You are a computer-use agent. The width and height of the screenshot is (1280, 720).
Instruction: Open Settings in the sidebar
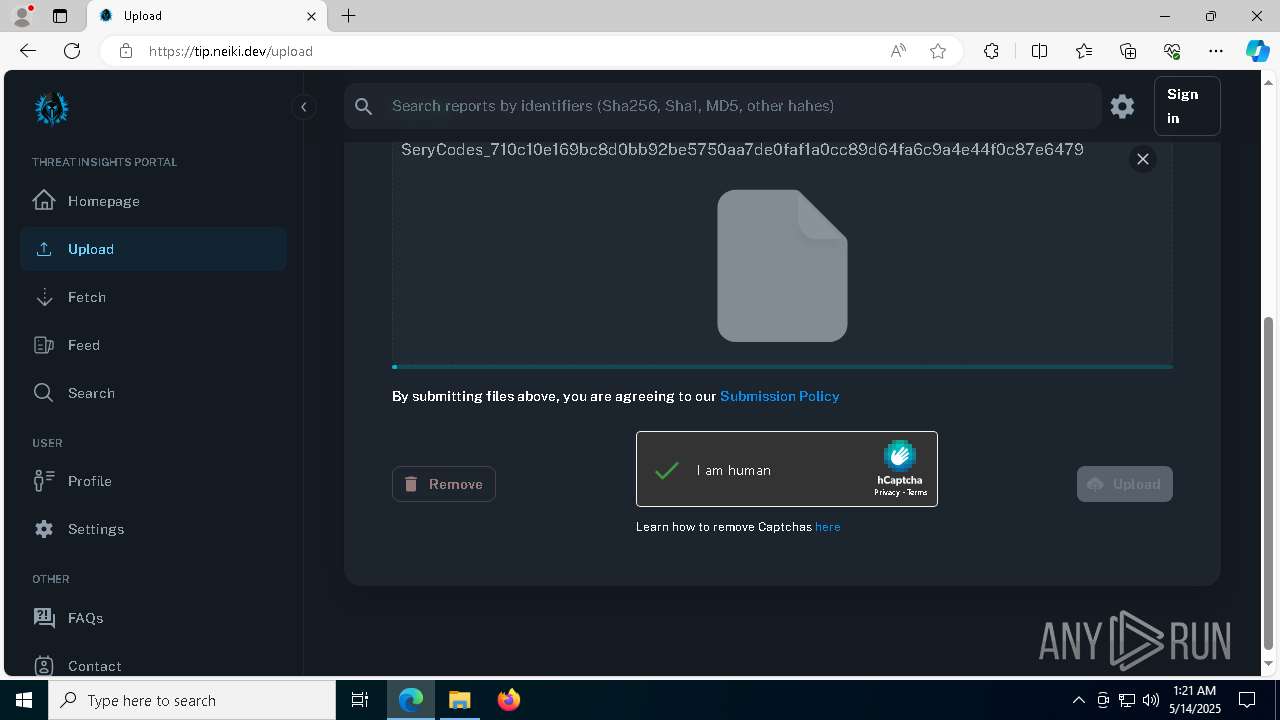(153, 529)
